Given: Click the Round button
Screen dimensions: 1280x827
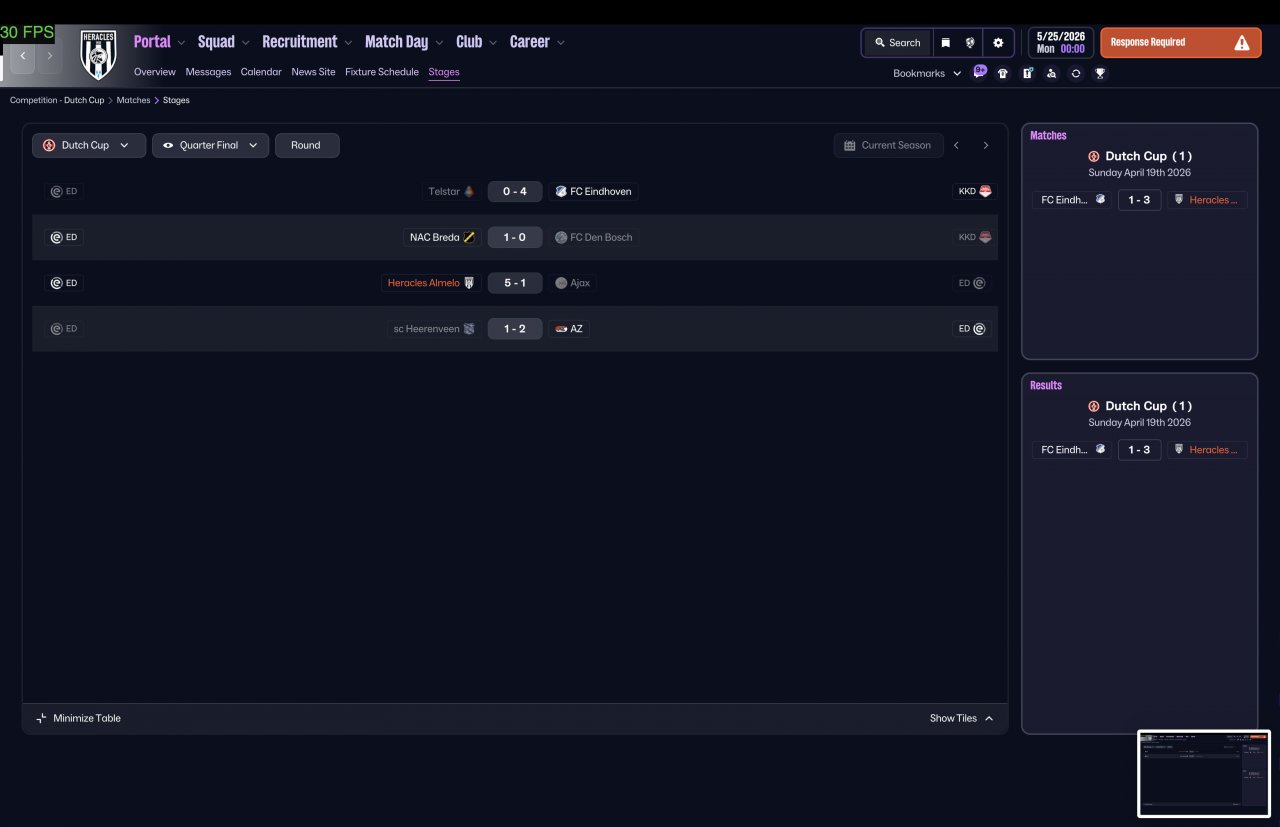Looking at the screenshot, I should point(307,145).
